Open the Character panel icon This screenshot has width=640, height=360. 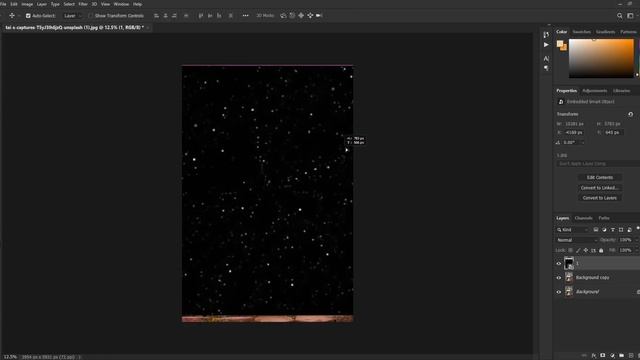pos(546,59)
